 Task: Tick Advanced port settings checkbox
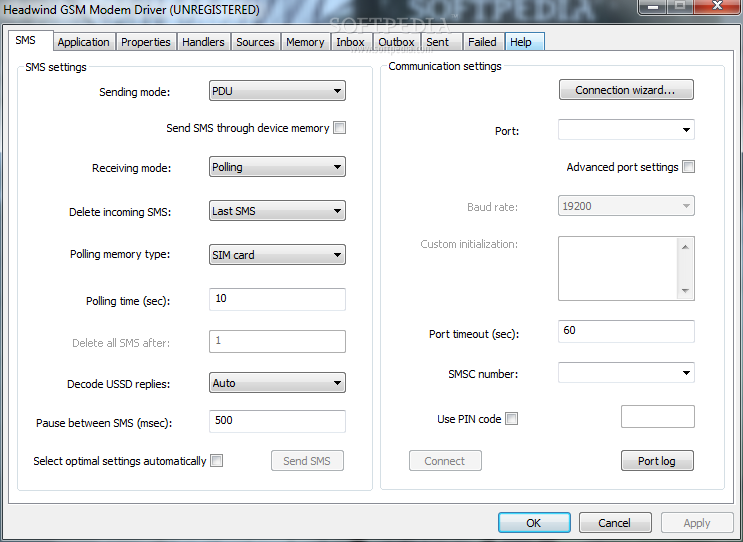click(689, 167)
